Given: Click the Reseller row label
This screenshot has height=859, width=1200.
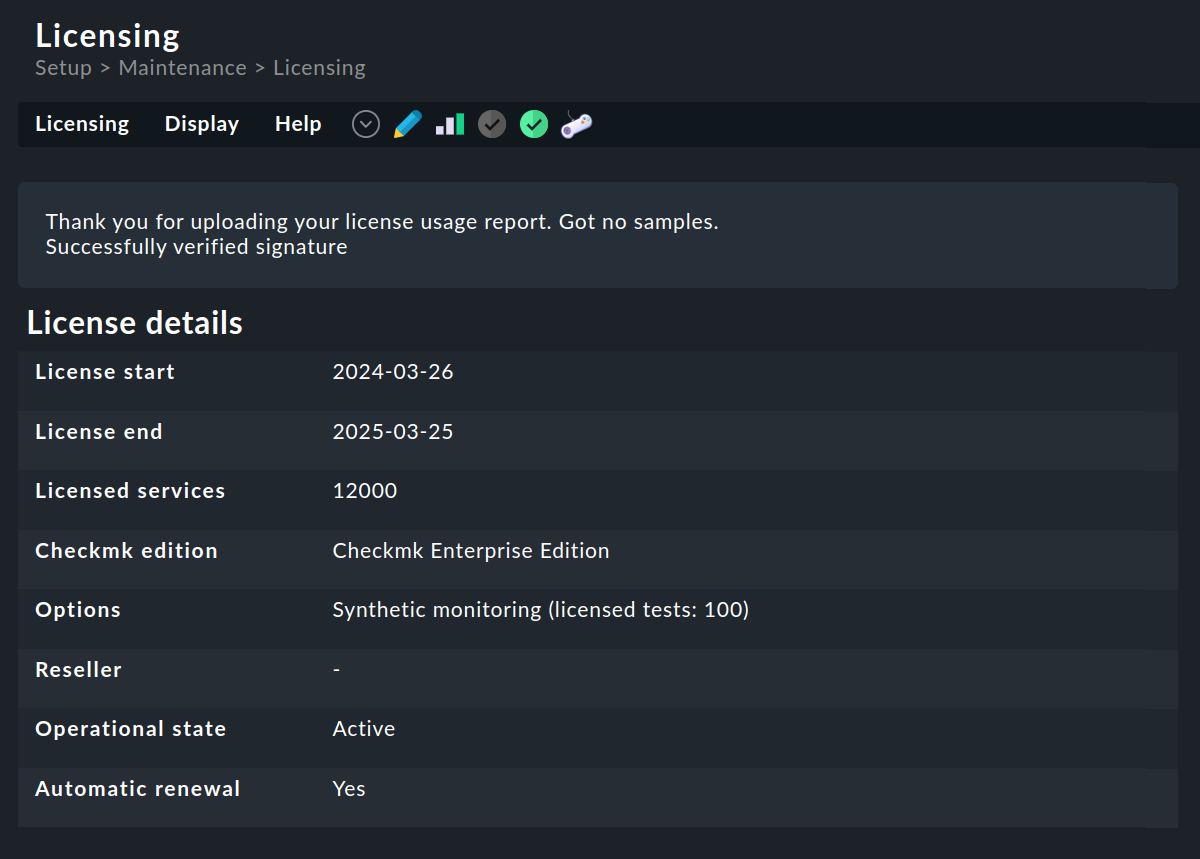Looking at the screenshot, I should (78, 670).
